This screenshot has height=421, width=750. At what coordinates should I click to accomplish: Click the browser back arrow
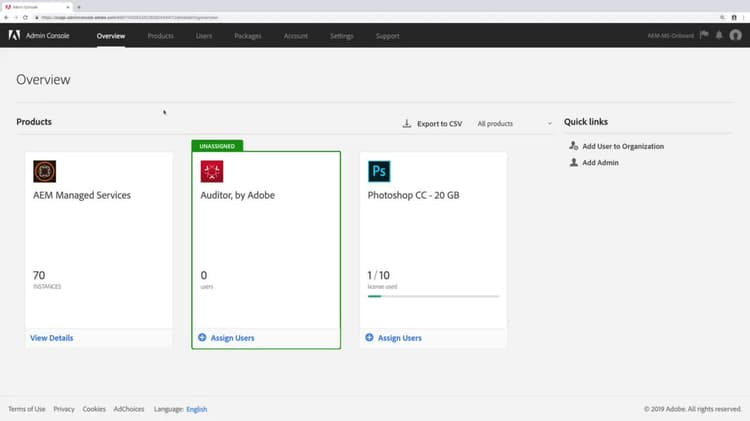click(6, 18)
